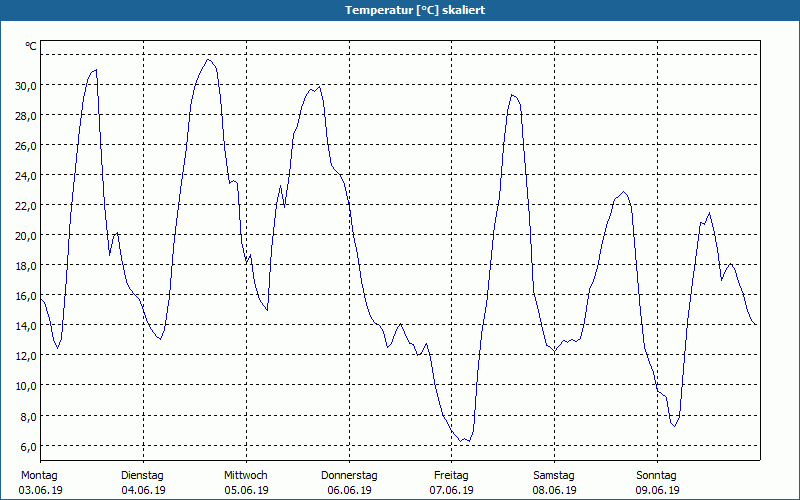Click the 18,0 y-axis label
800x500 pixels.
tap(26, 266)
